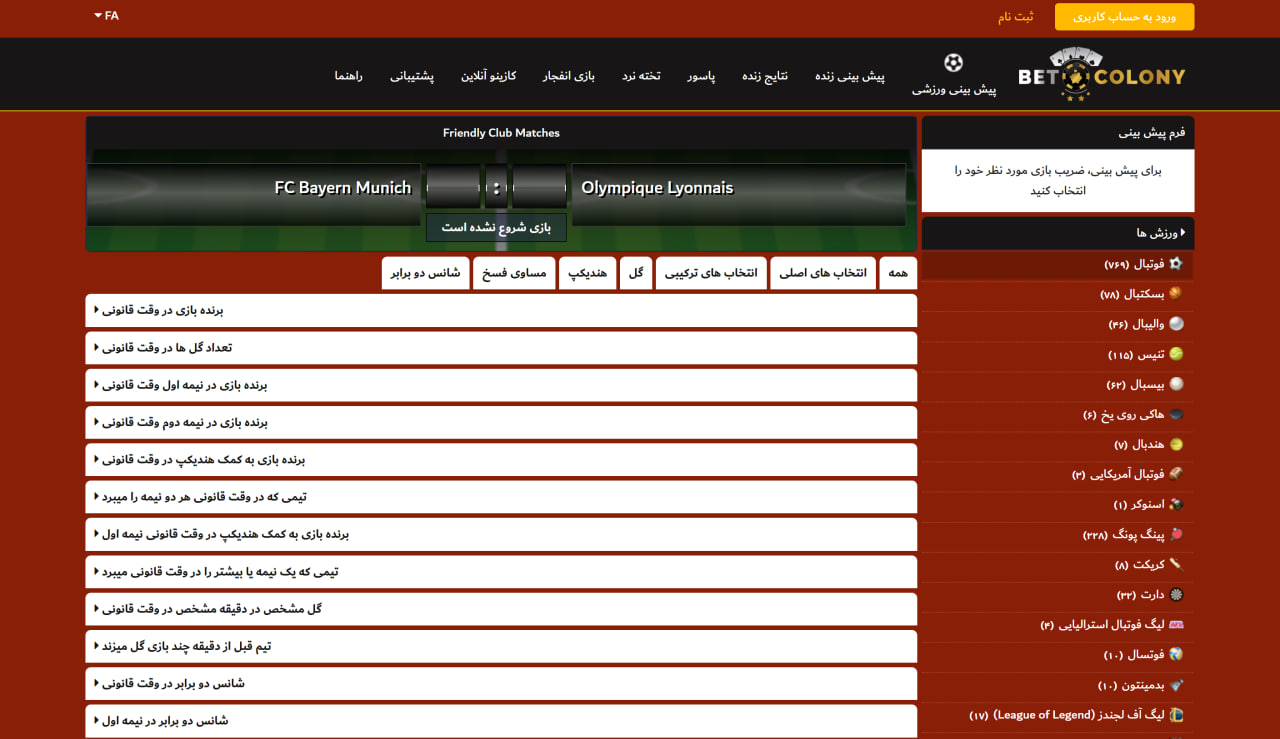Click the tennis ball icon

(x=1176, y=354)
